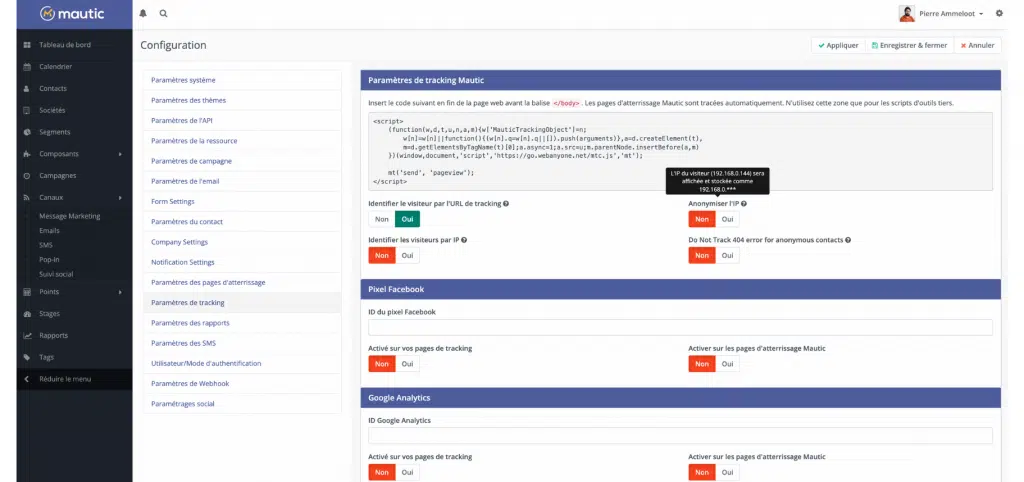Enable Google Analytics on Mautic landing pages Oui
This screenshot has width=1024, height=482.
[728, 472]
